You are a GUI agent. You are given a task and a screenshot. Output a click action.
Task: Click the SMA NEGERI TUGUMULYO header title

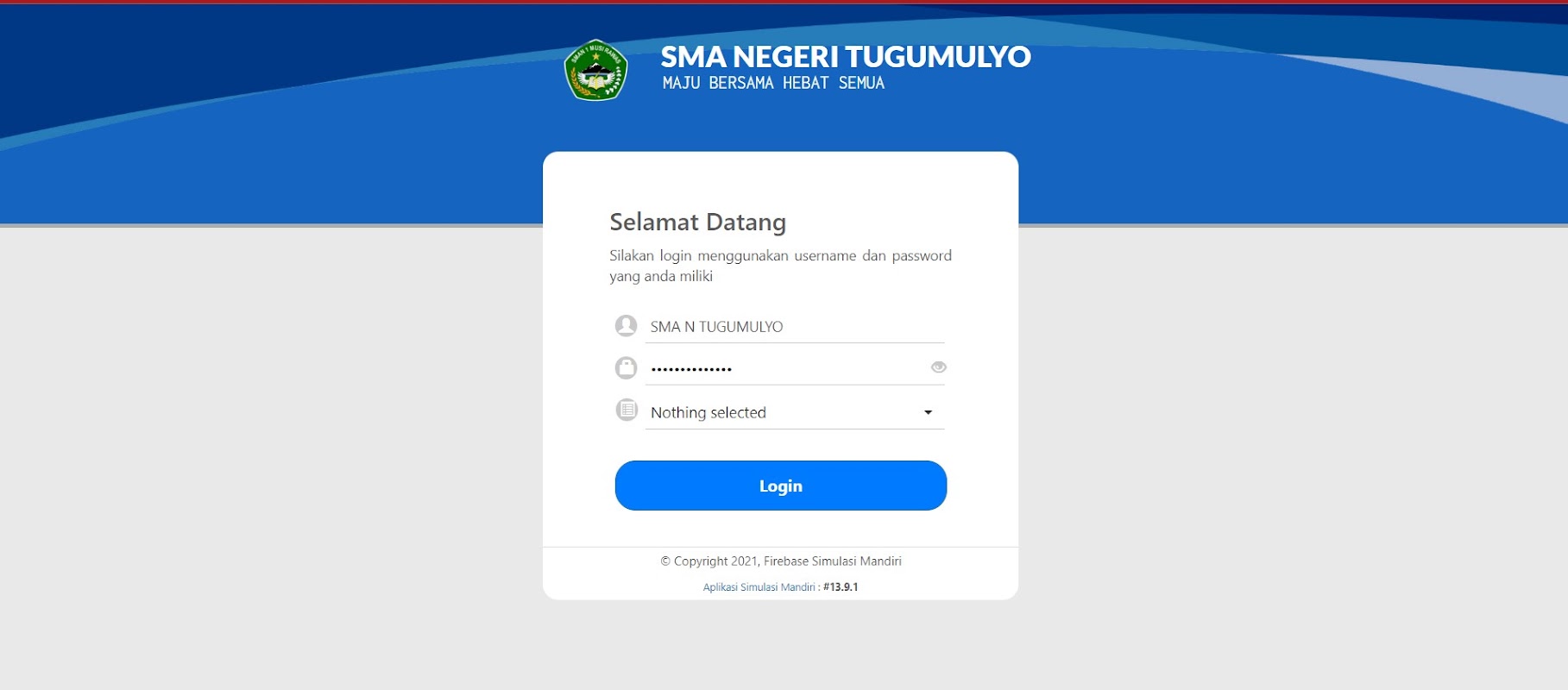(846, 57)
